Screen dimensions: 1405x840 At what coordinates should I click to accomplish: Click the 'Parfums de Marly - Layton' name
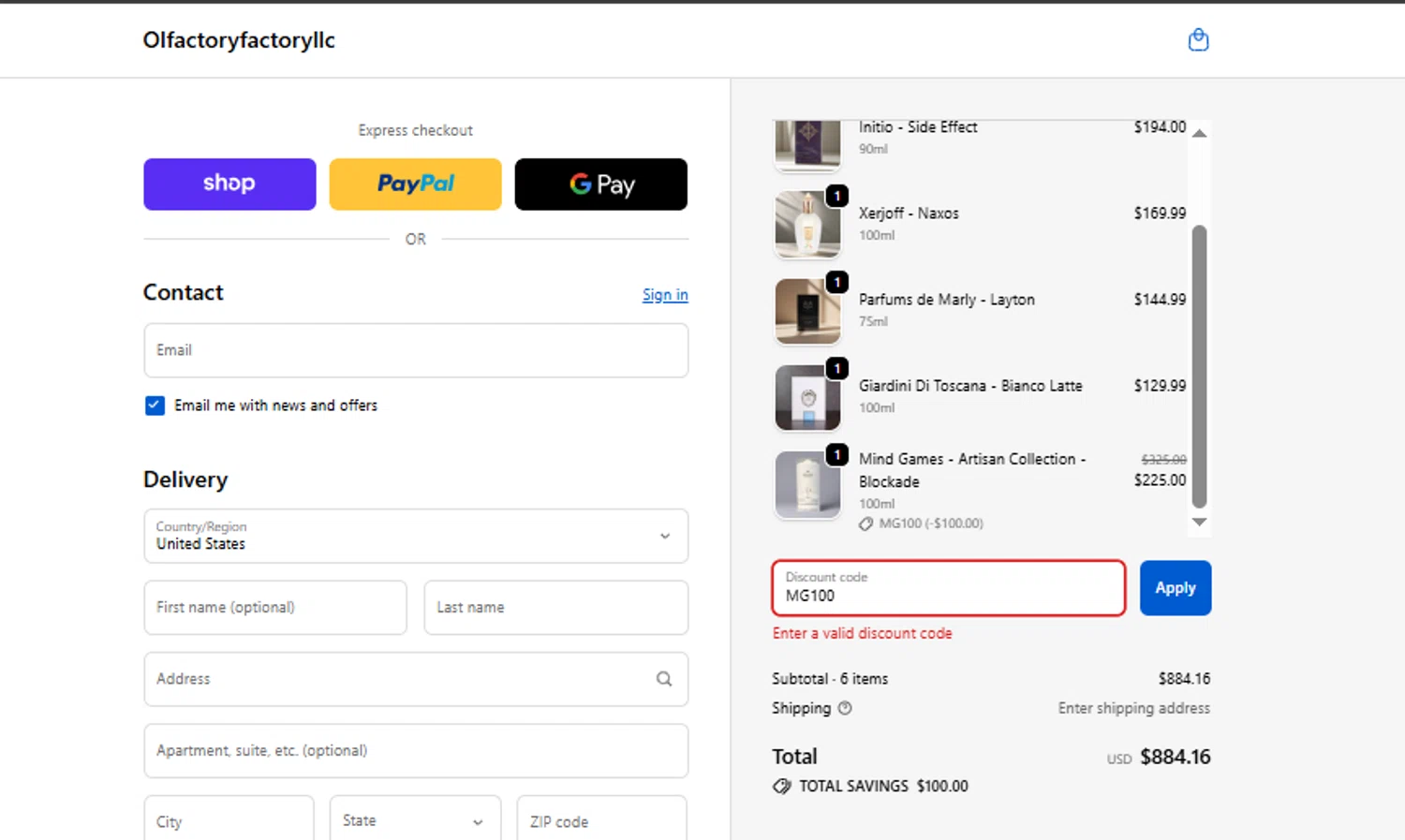coord(947,300)
